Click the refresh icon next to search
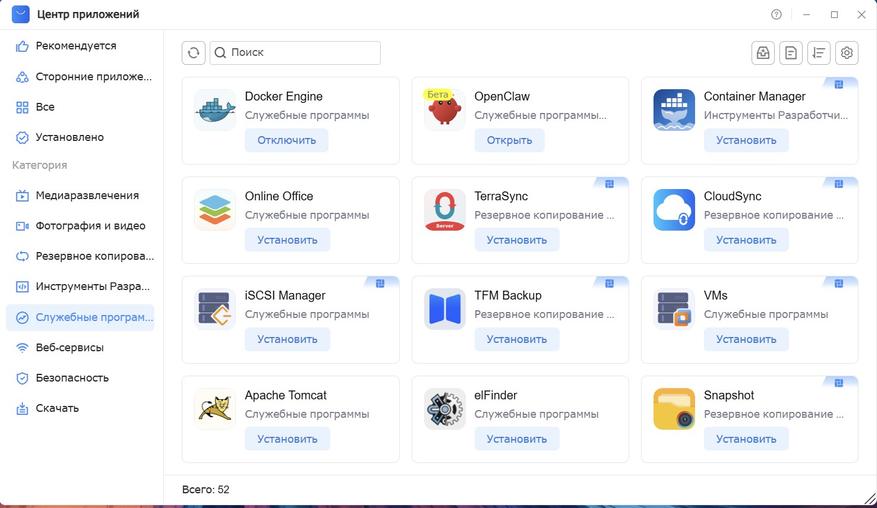 click(x=194, y=53)
